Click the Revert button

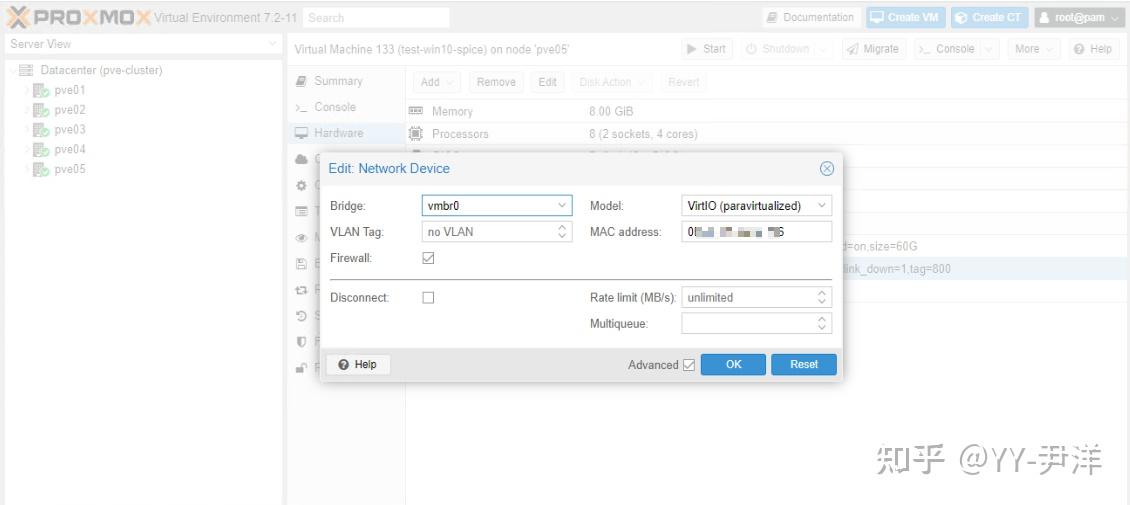pyautogui.click(x=683, y=82)
